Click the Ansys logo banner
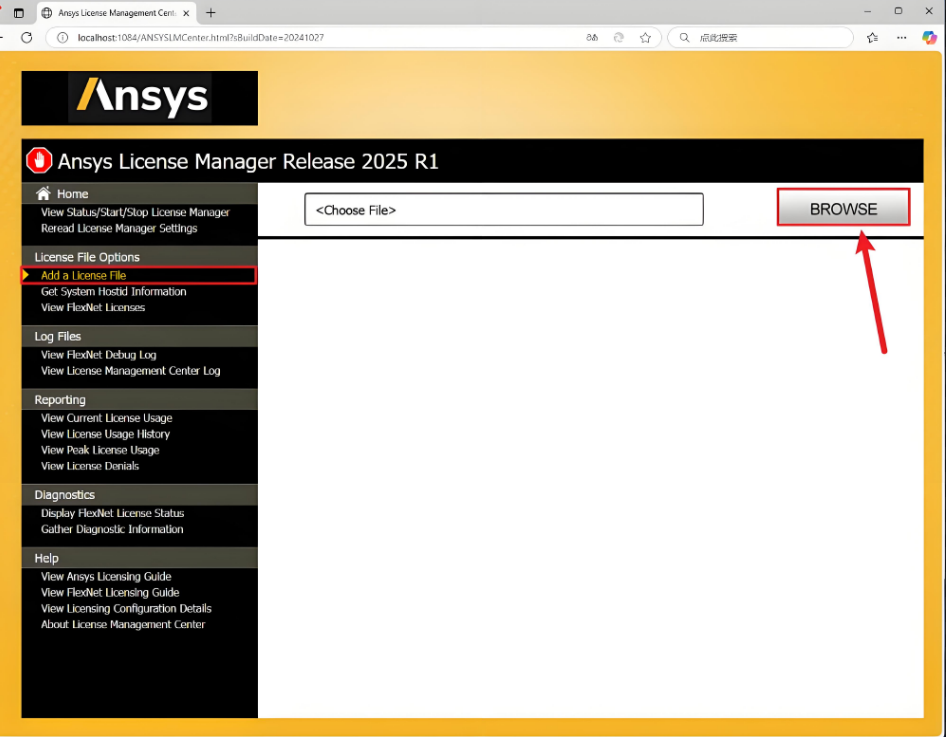This screenshot has width=946, height=737. [139, 98]
